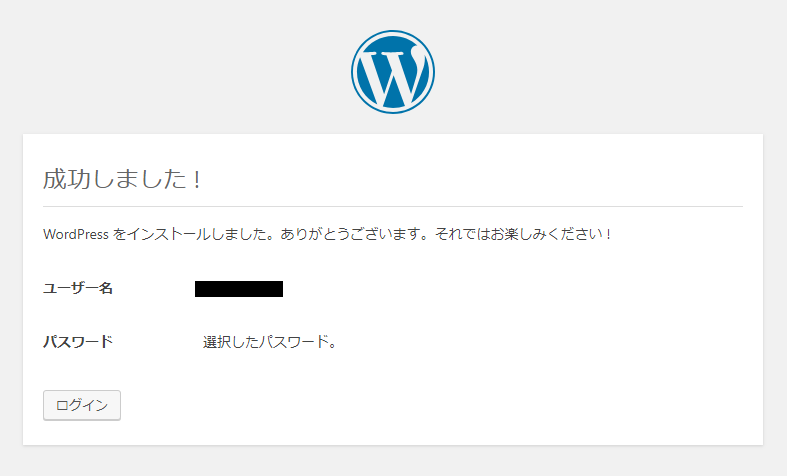Click the gray background left of the logo

(176, 72)
